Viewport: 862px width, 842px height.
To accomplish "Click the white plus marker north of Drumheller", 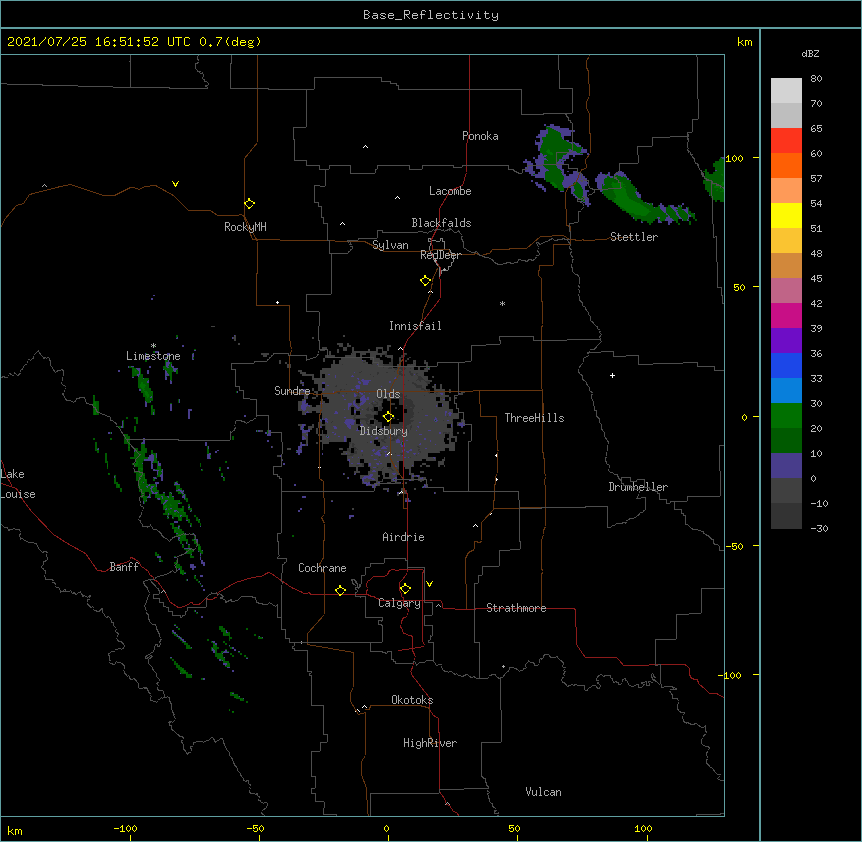I will (x=612, y=375).
